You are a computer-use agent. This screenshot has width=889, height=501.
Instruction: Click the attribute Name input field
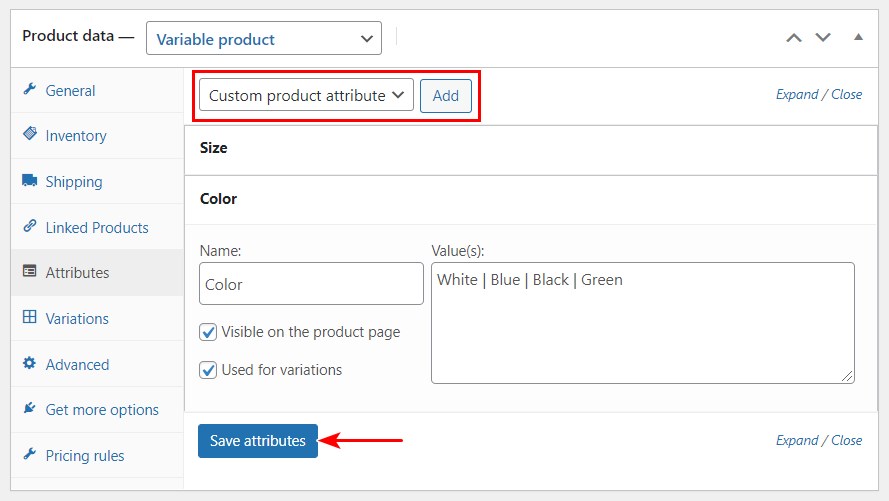click(x=311, y=283)
